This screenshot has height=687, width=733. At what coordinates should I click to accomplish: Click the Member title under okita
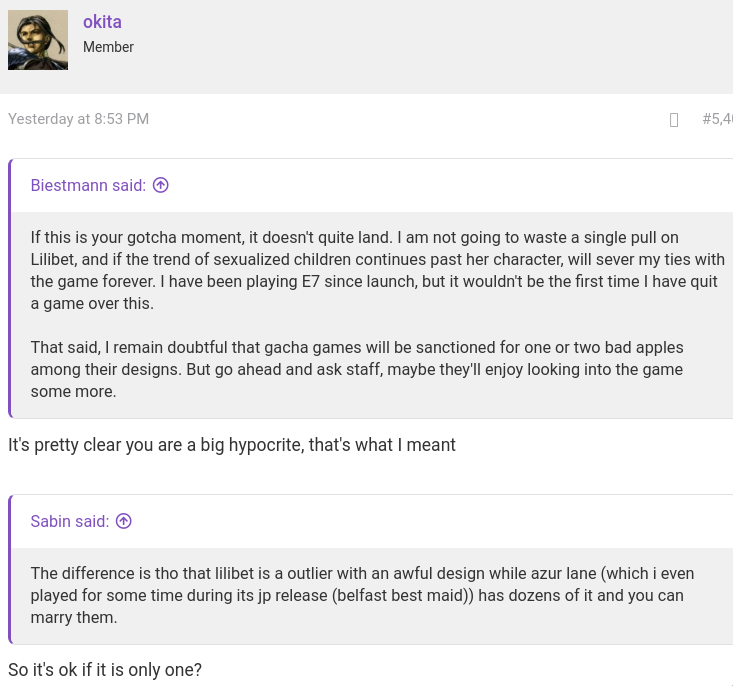point(108,47)
